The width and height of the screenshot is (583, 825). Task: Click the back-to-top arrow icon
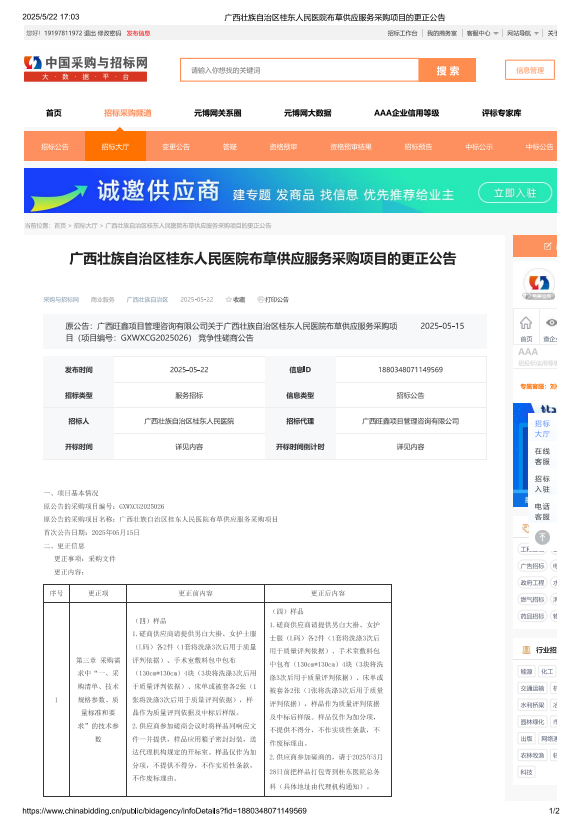(x=542, y=537)
